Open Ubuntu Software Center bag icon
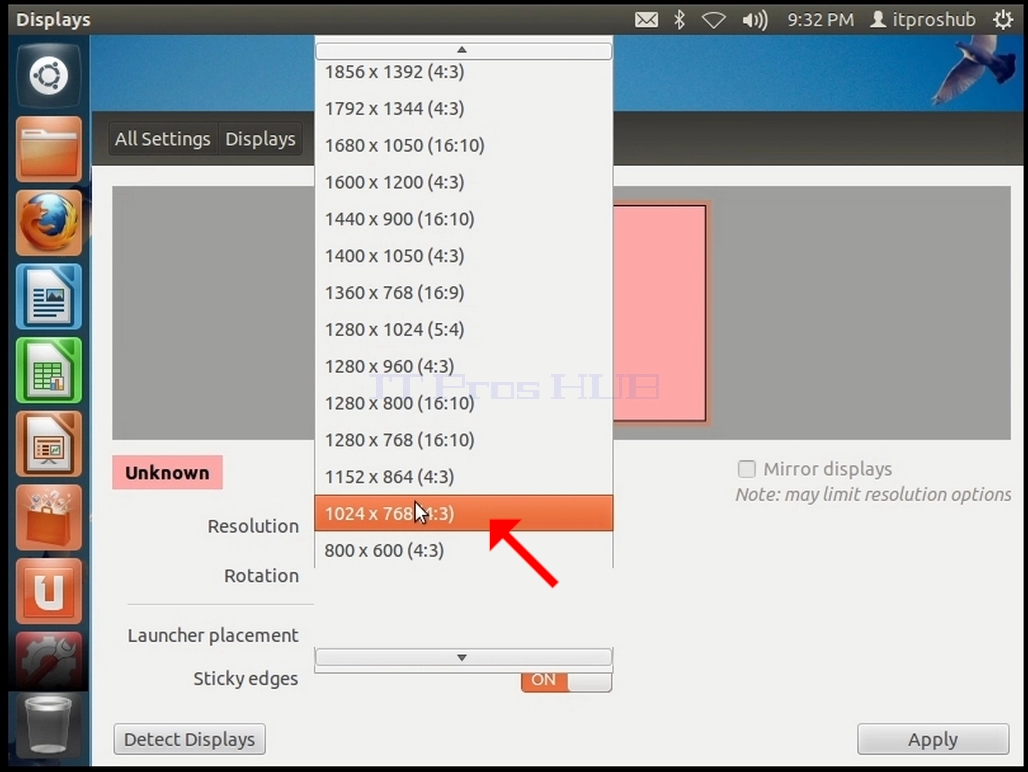 [49, 518]
